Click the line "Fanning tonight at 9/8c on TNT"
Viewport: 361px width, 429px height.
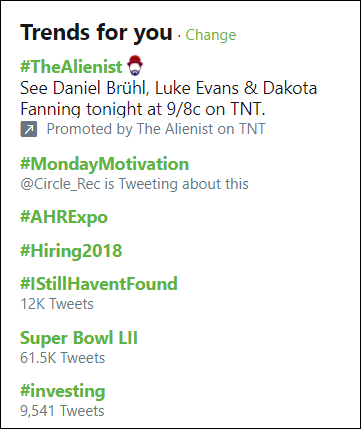(x=143, y=109)
